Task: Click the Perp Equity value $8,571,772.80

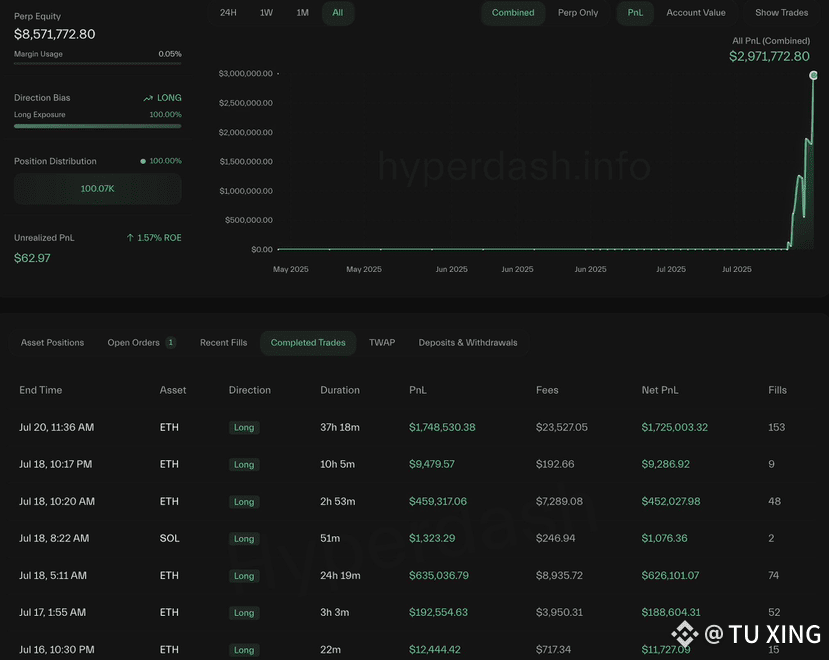Action: tap(54, 34)
